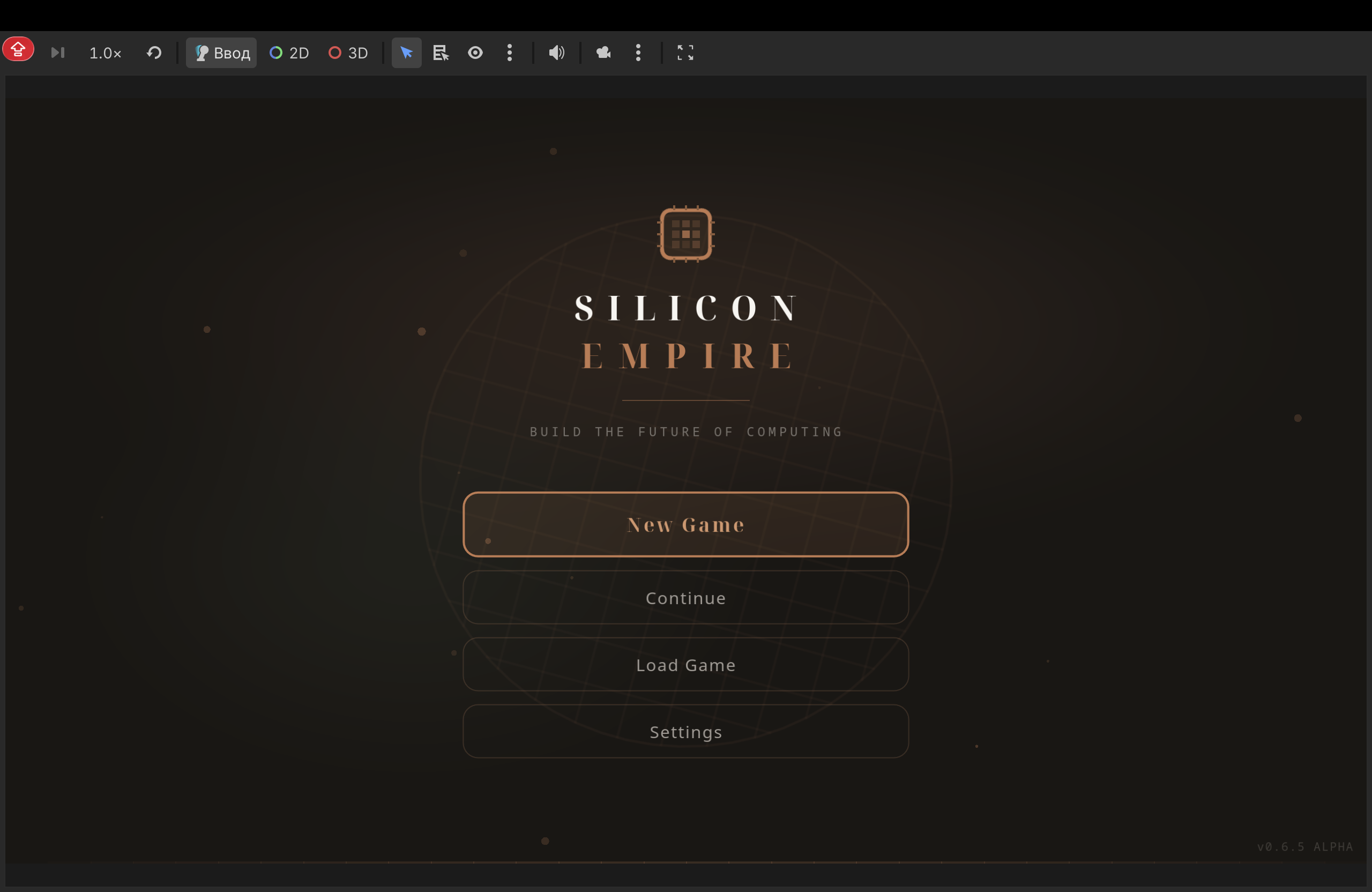Start a New Game

(x=685, y=524)
